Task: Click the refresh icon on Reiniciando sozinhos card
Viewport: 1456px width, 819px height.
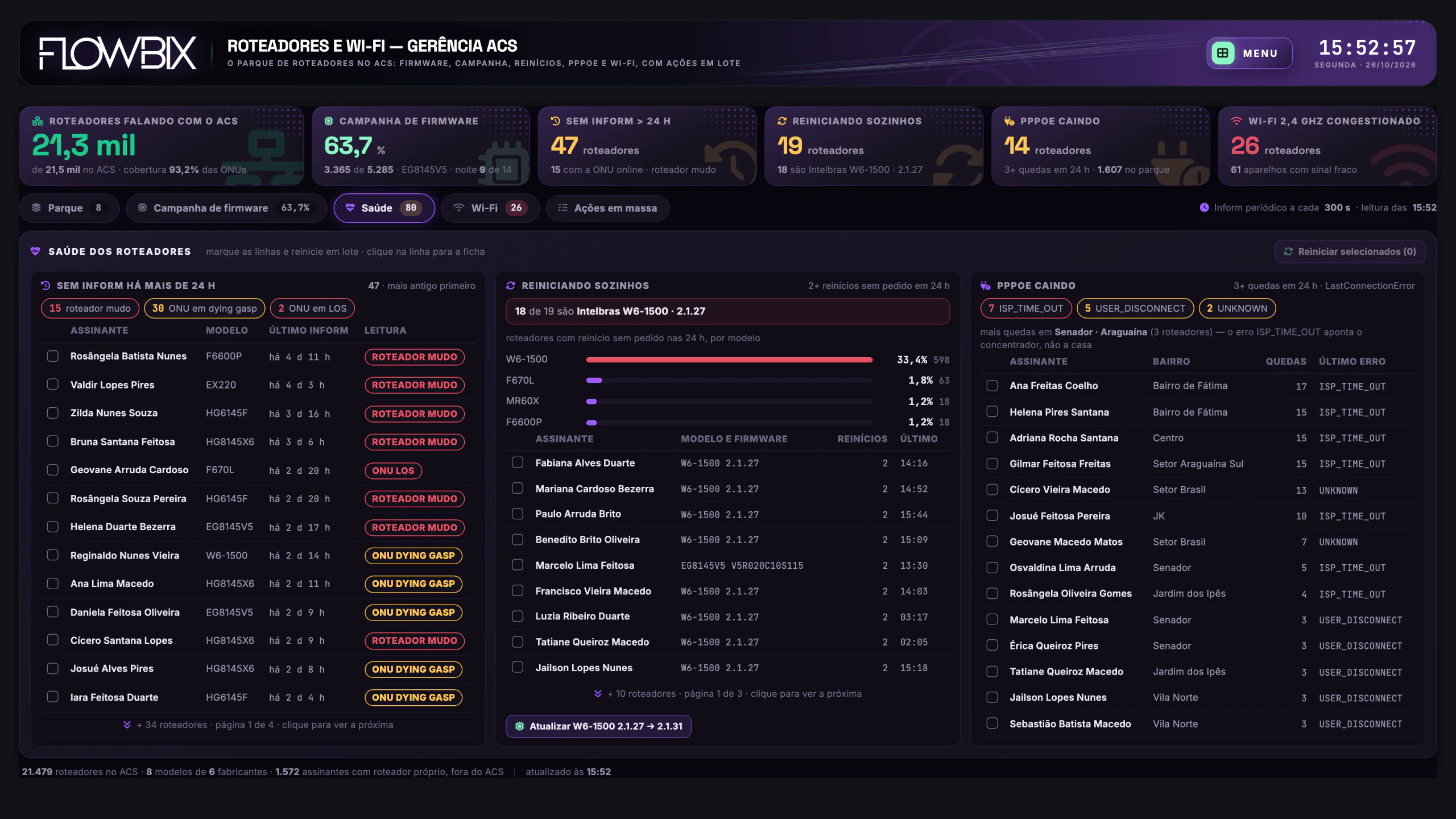Action: tap(782, 121)
